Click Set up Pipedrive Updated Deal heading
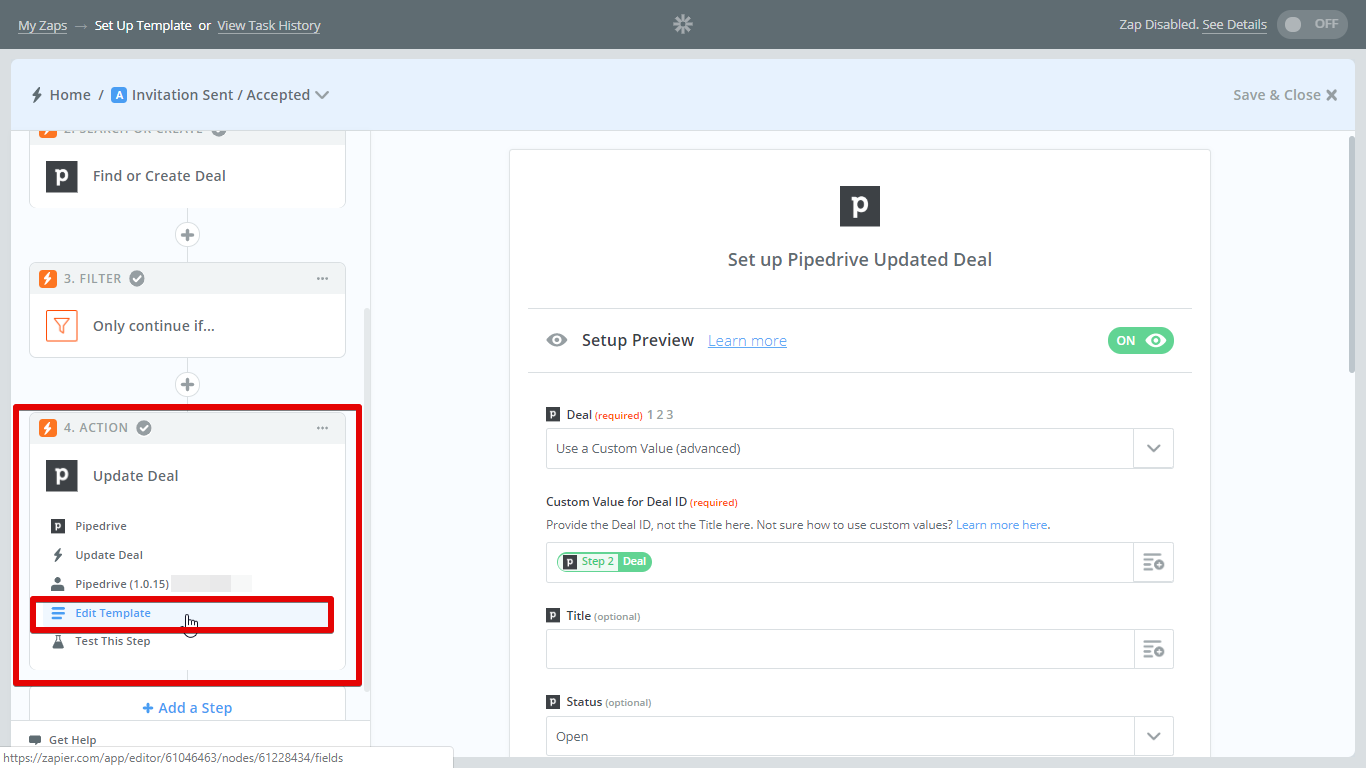The height and width of the screenshot is (768, 1366). pyautogui.click(x=860, y=260)
